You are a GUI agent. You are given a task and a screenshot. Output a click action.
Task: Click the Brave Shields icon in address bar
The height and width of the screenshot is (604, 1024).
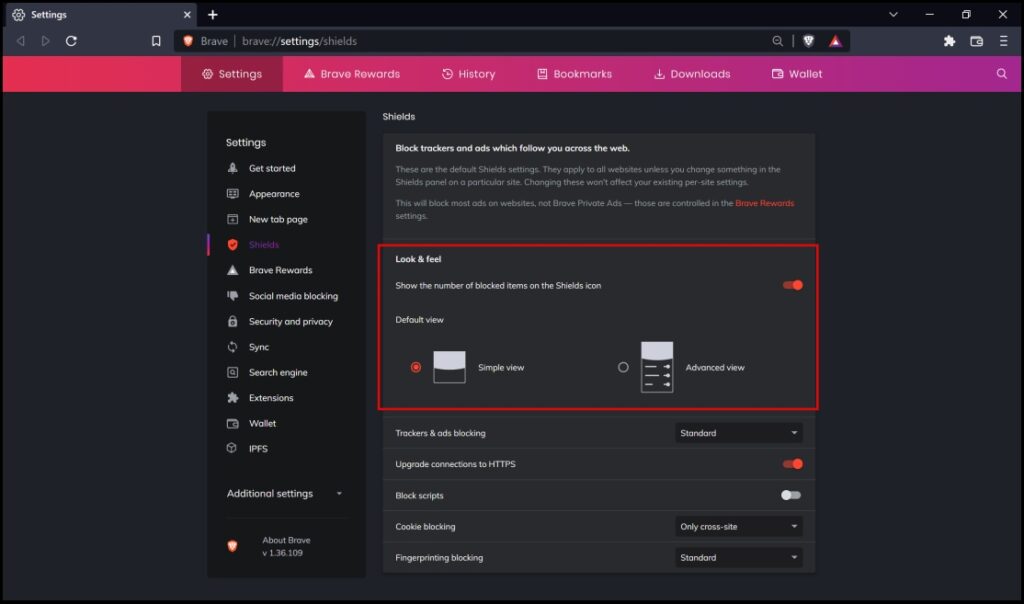coord(808,41)
